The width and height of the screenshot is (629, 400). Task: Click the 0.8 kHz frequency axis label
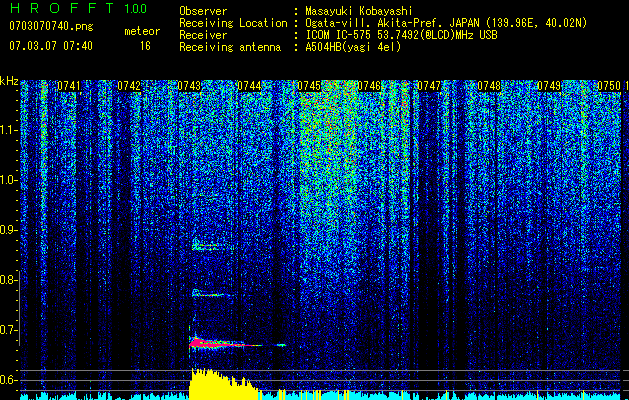coord(8,280)
